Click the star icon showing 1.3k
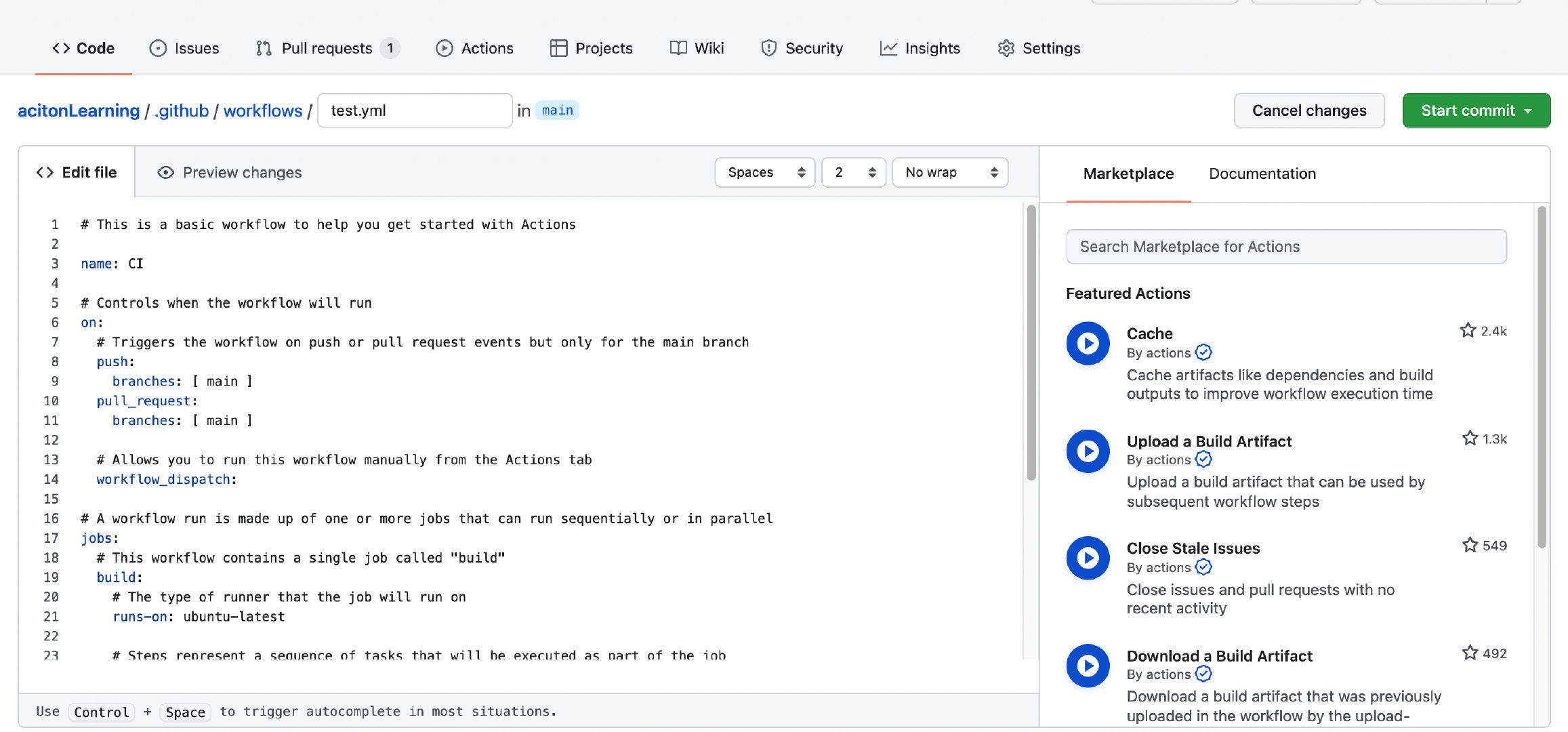 tap(1470, 439)
